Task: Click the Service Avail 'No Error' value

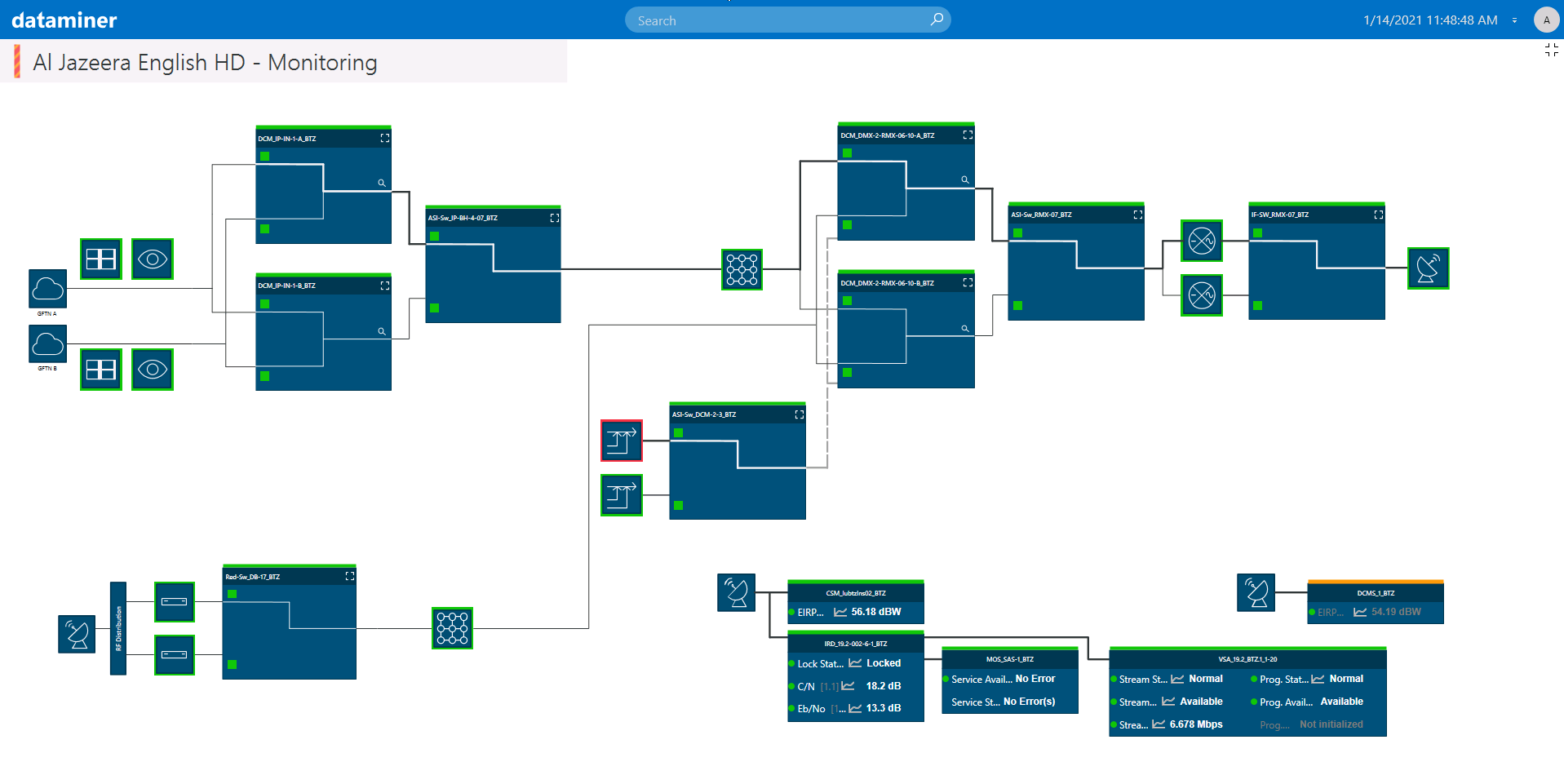Action: click(x=1035, y=679)
